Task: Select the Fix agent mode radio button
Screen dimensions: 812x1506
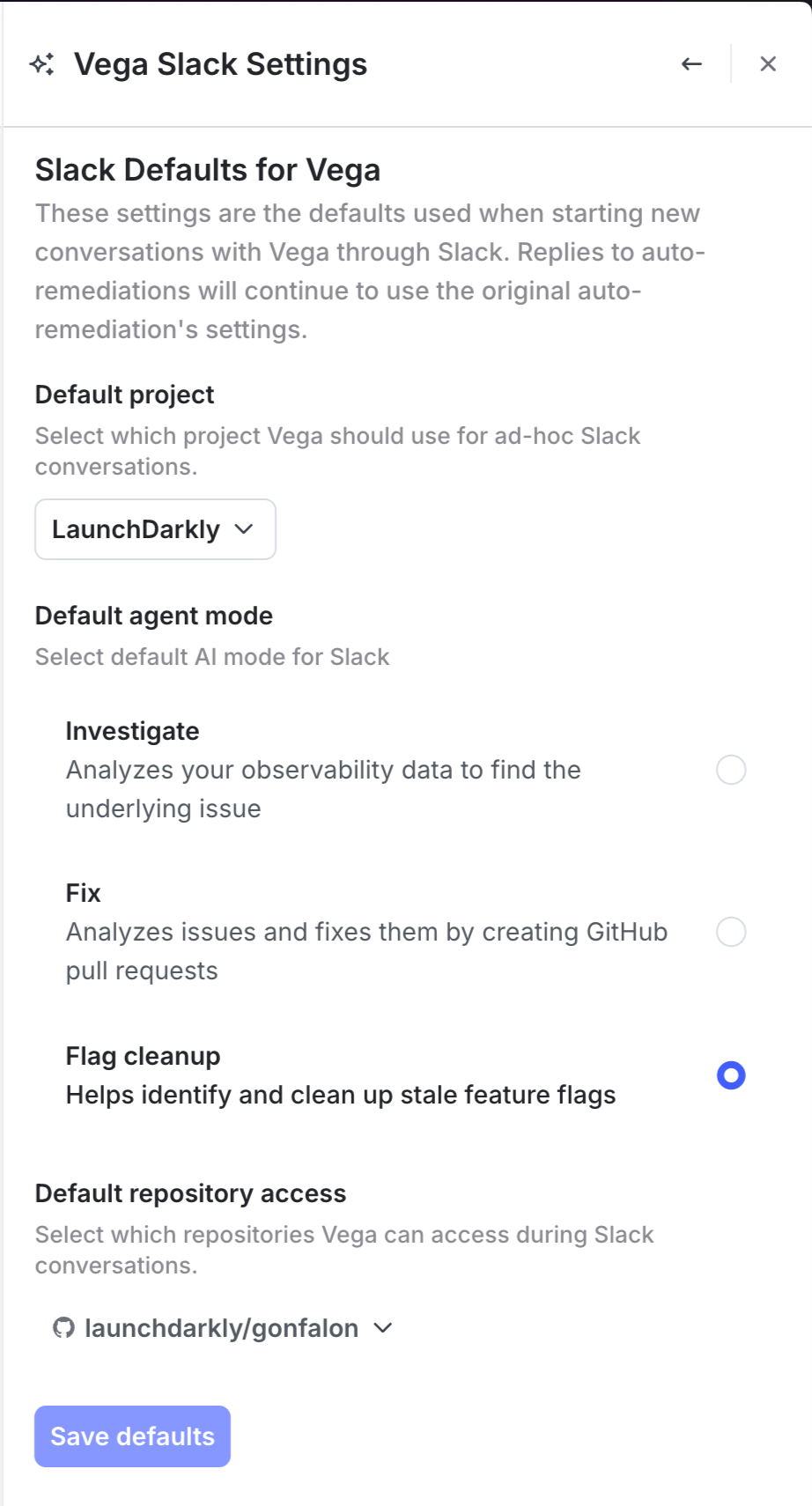Action: tap(729, 932)
